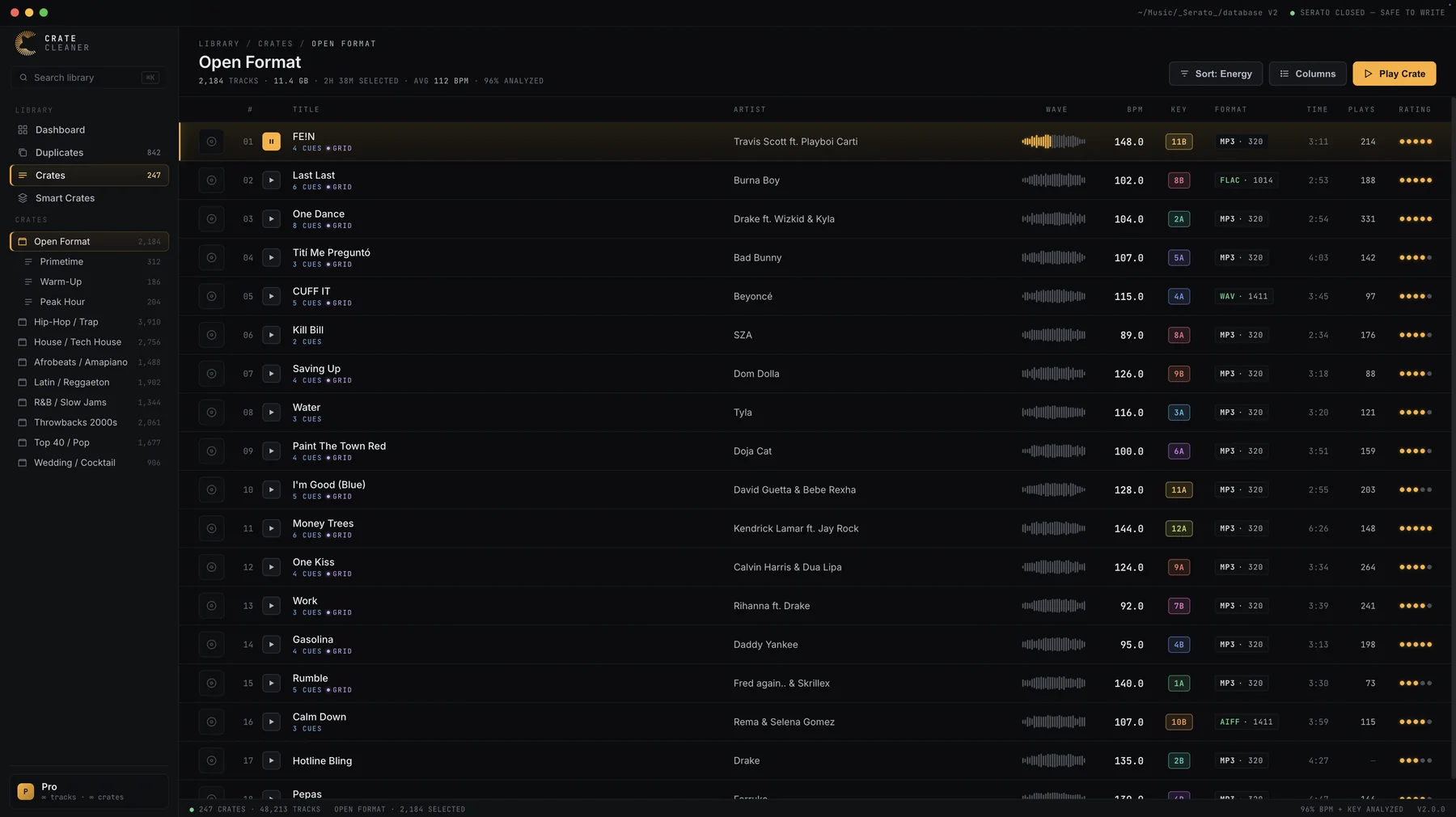Image resolution: width=1456 pixels, height=817 pixels.
Task: Sort by the PLAYS column header
Action: coord(1361,109)
